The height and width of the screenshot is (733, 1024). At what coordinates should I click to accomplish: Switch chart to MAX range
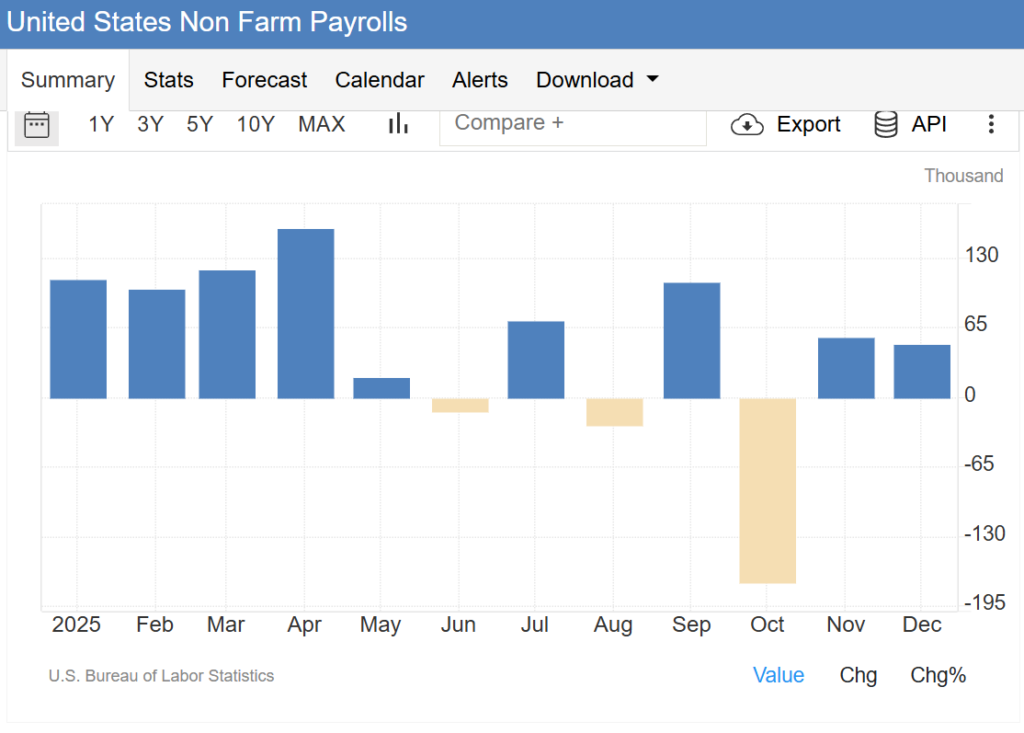click(x=322, y=125)
